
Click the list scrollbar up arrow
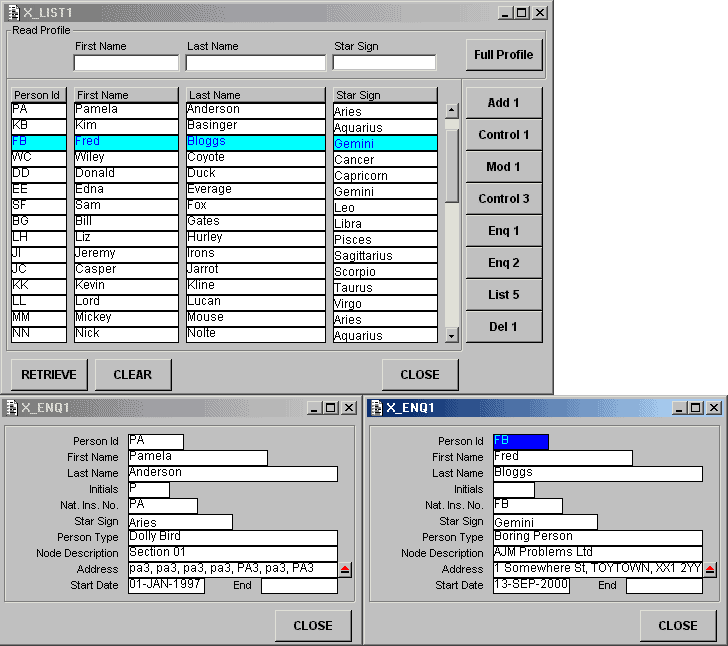pyautogui.click(x=452, y=111)
